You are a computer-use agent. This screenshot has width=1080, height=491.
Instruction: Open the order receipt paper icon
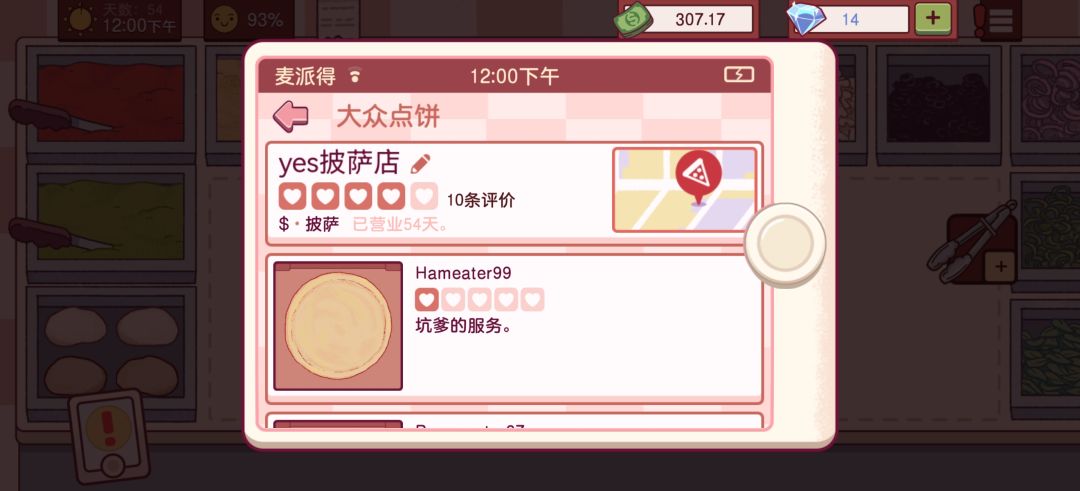click(338, 19)
